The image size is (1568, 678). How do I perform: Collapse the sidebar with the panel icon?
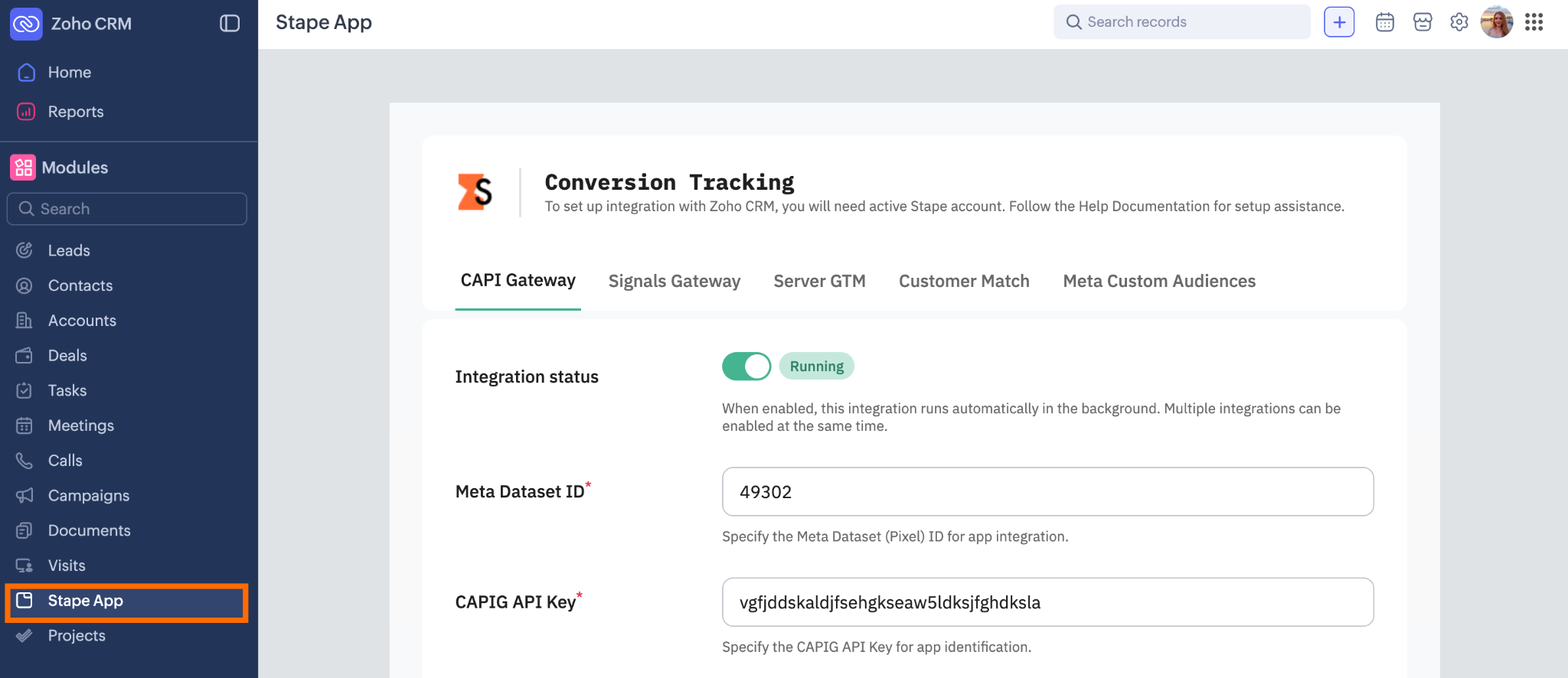pos(230,24)
